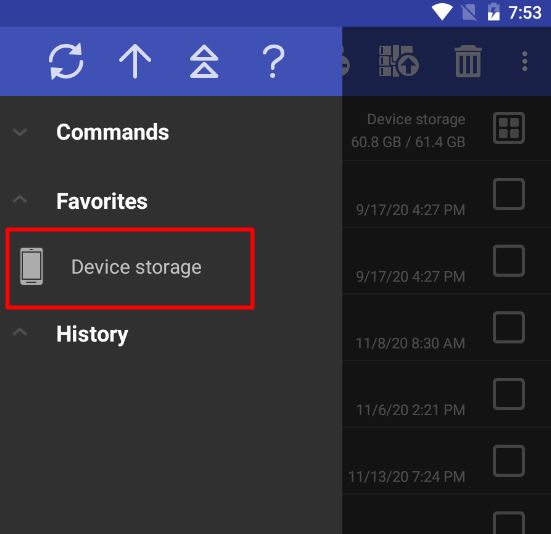Tap the double triangle collapse-all icon
This screenshot has height=534, width=551.
pyautogui.click(x=204, y=61)
